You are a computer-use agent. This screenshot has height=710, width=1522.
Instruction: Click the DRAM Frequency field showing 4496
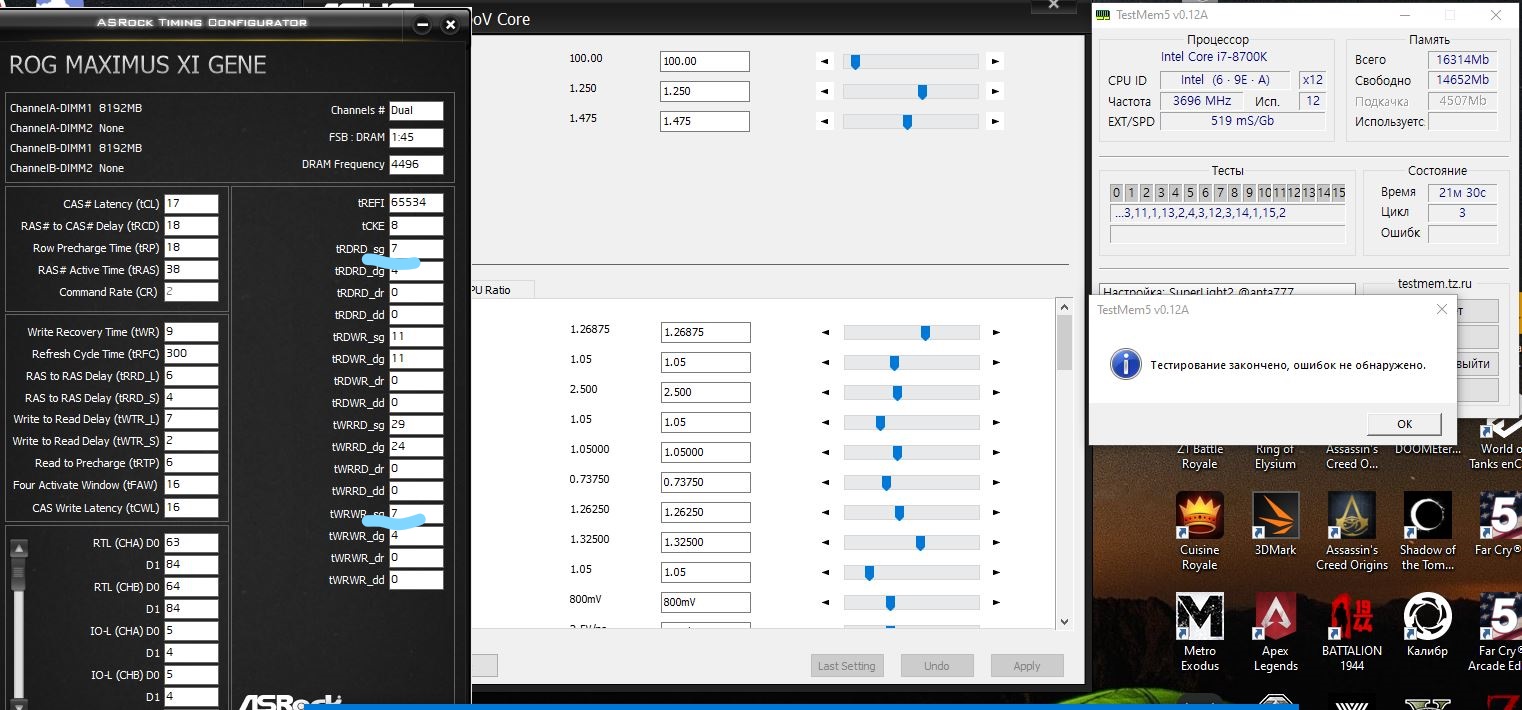point(416,165)
